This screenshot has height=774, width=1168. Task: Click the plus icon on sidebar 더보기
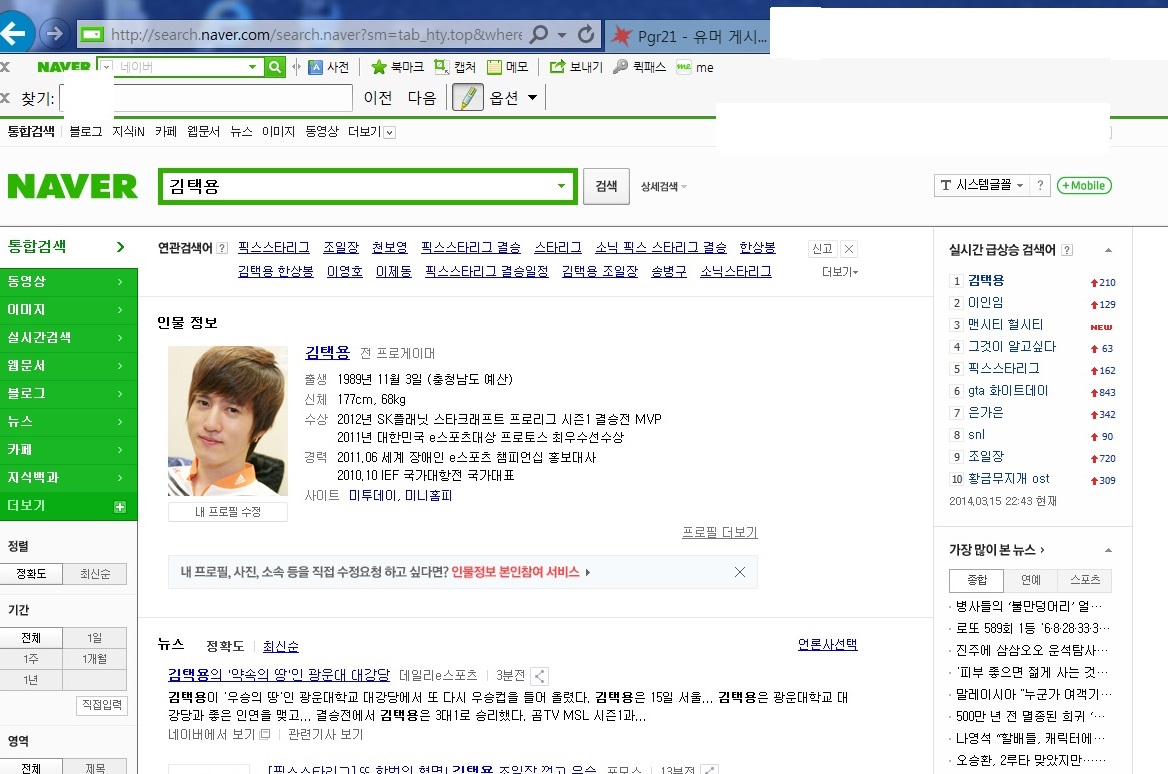click(x=119, y=507)
